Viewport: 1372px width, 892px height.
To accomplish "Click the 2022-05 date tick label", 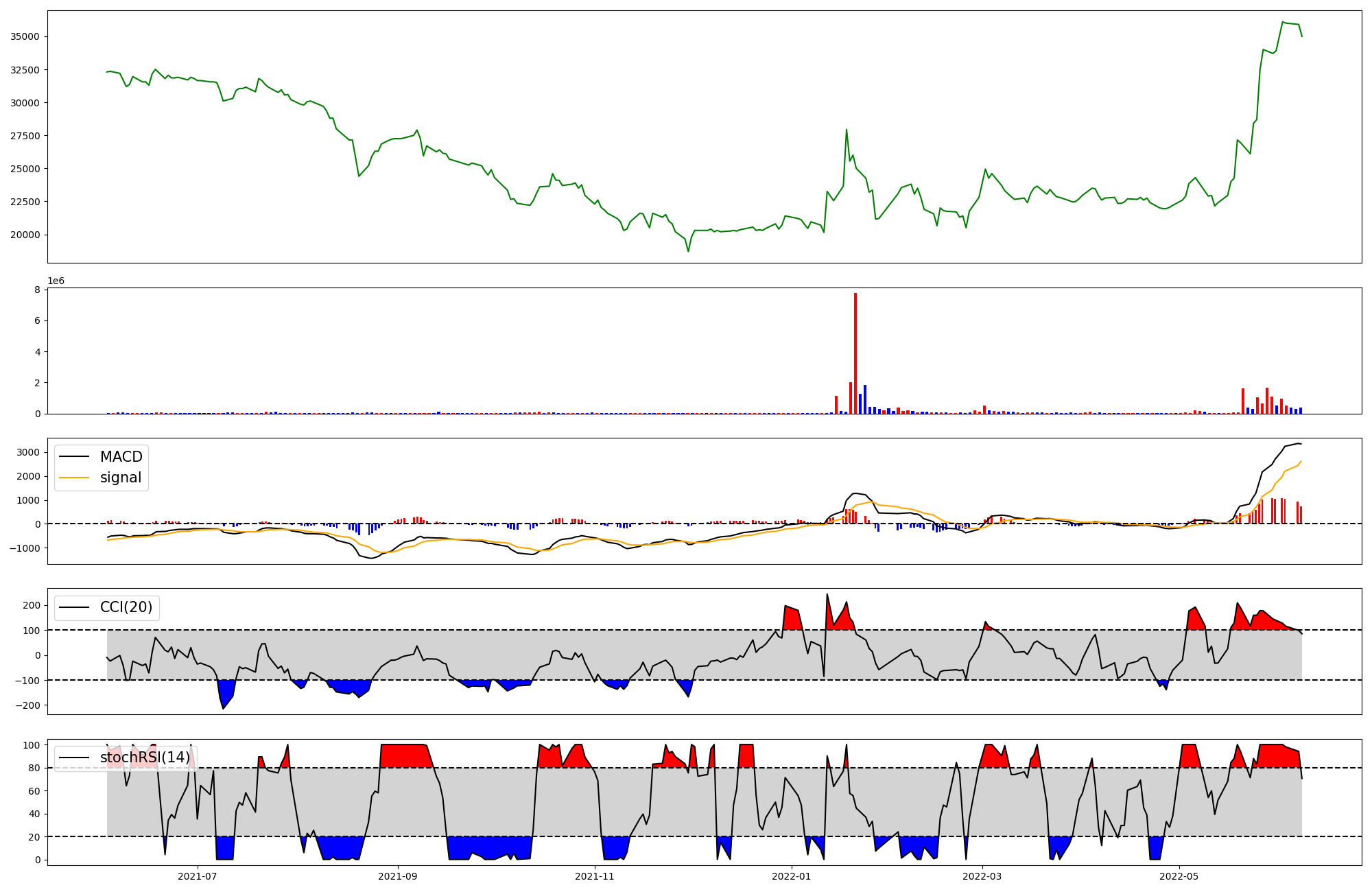I will tap(1179, 876).
